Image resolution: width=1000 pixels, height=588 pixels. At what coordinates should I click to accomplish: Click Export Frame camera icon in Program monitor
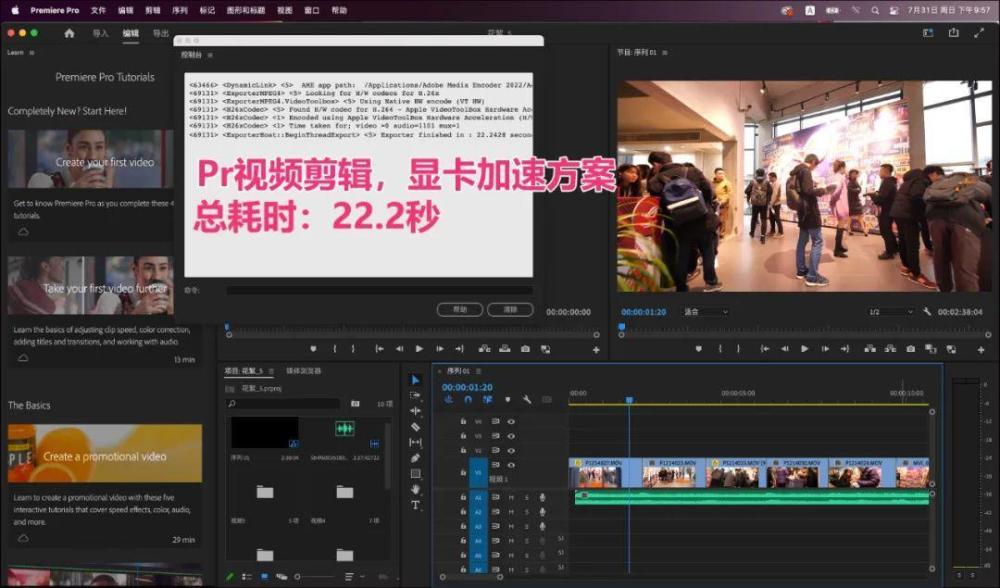pos(911,349)
